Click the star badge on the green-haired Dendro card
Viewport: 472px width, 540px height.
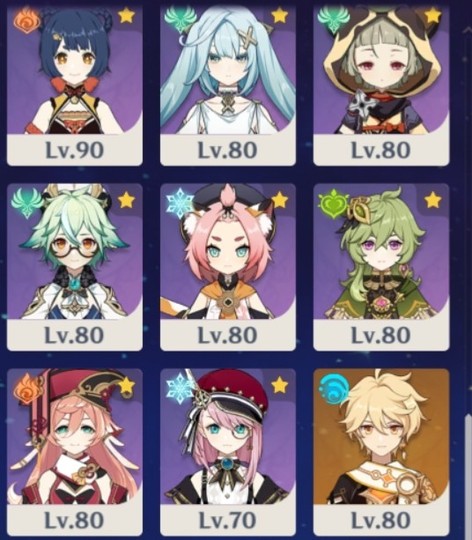433,200
